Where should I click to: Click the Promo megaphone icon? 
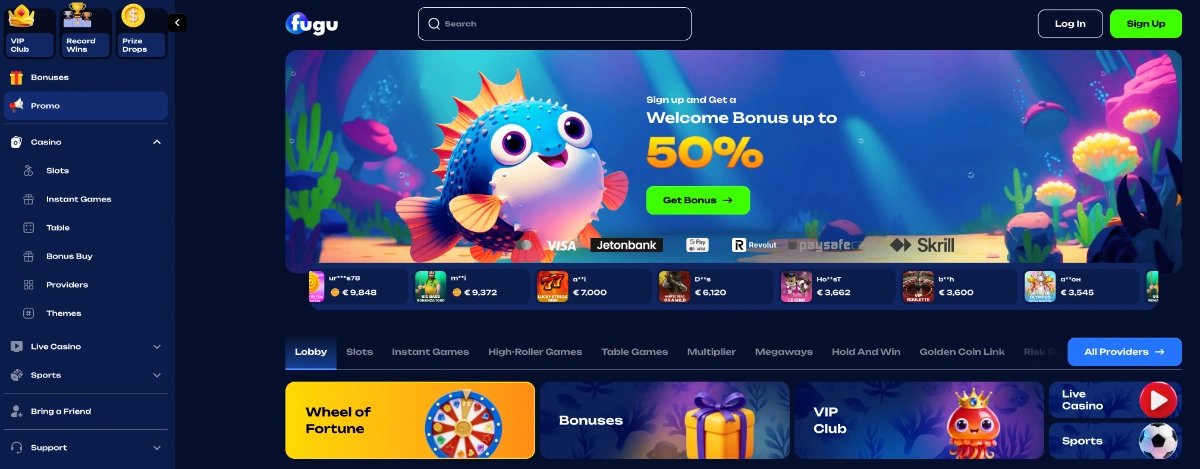(16, 105)
